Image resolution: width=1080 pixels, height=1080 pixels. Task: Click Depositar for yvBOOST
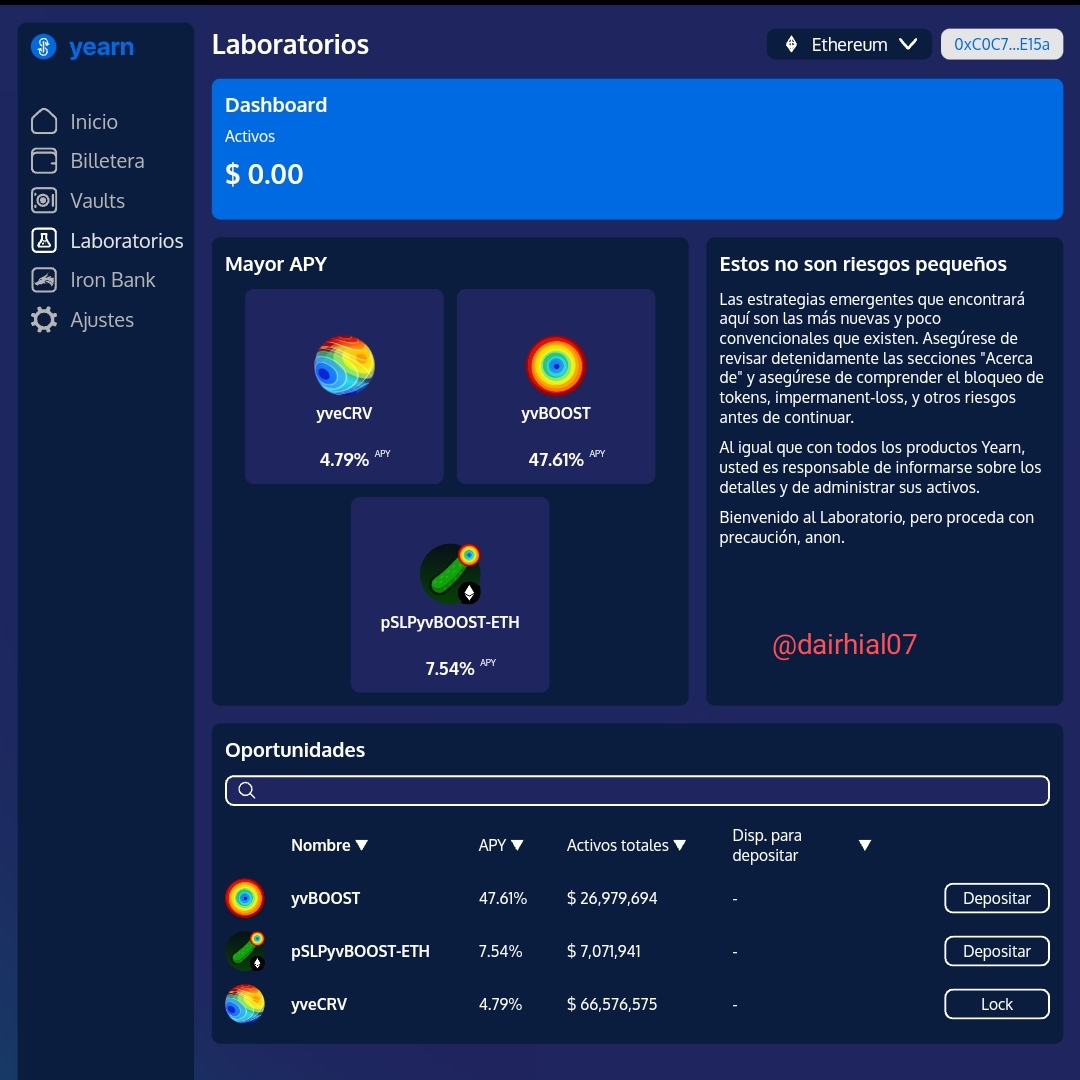pyautogui.click(x=997, y=898)
